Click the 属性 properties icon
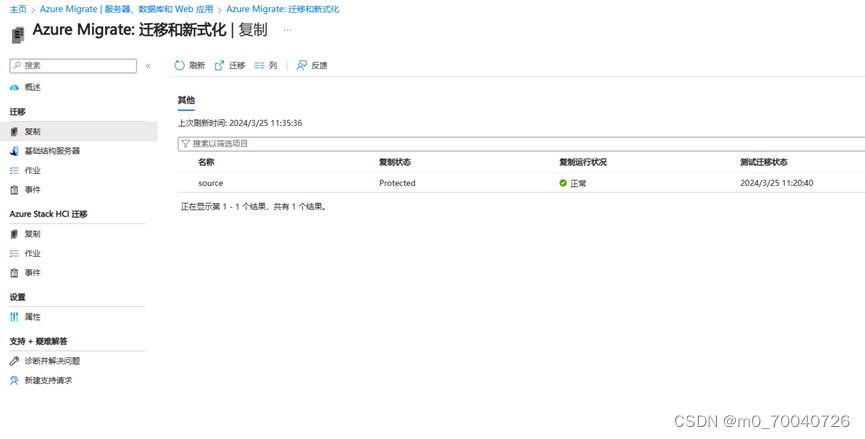Image resolution: width=865 pixels, height=439 pixels. pos(14,317)
